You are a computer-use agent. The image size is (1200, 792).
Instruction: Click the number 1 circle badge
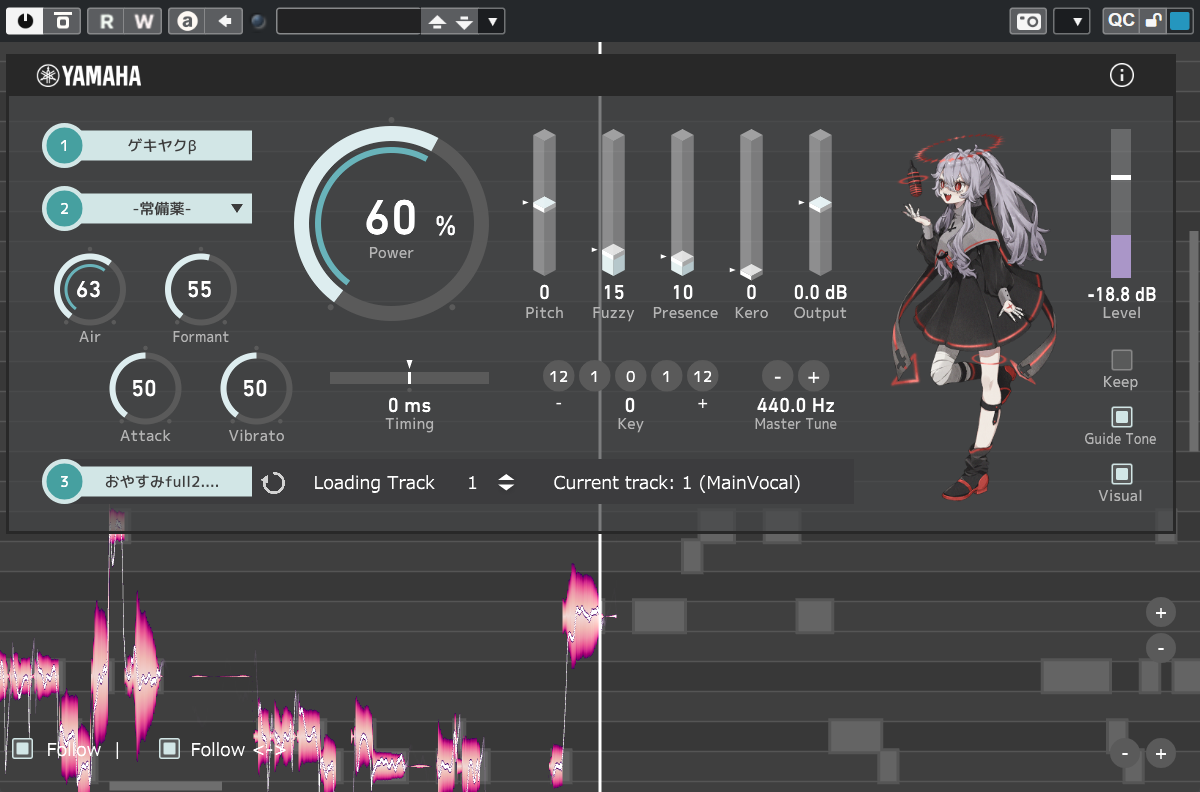tap(64, 146)
